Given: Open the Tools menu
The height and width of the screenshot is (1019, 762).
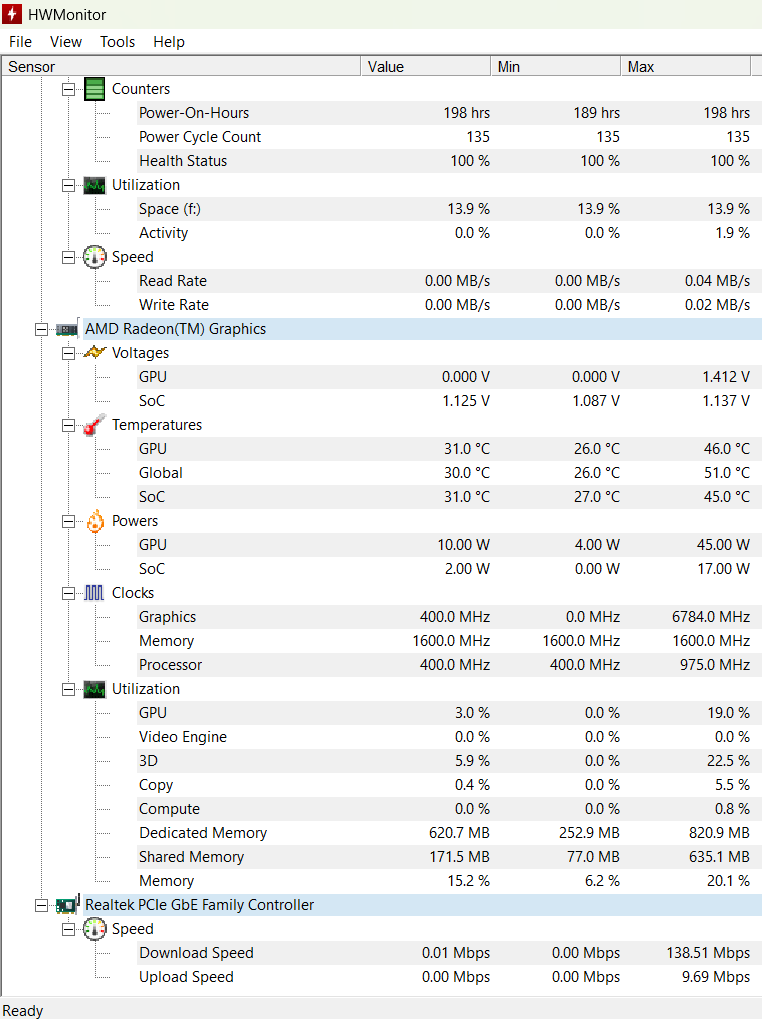Looking at the screenshot, I should click(117, 42).
